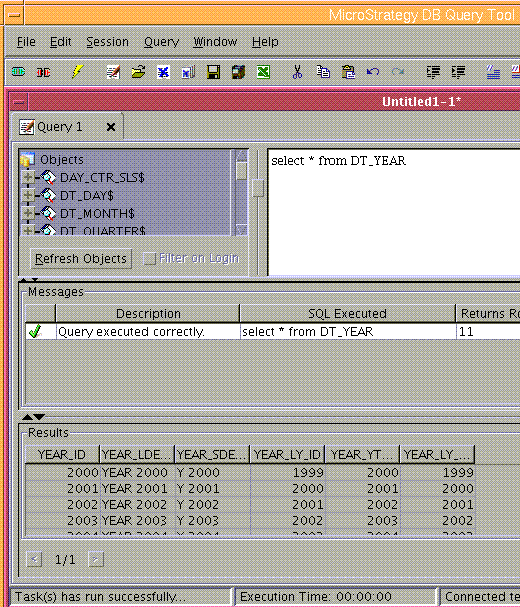Click the green Connect icon in toolbar

pos(18,72)
